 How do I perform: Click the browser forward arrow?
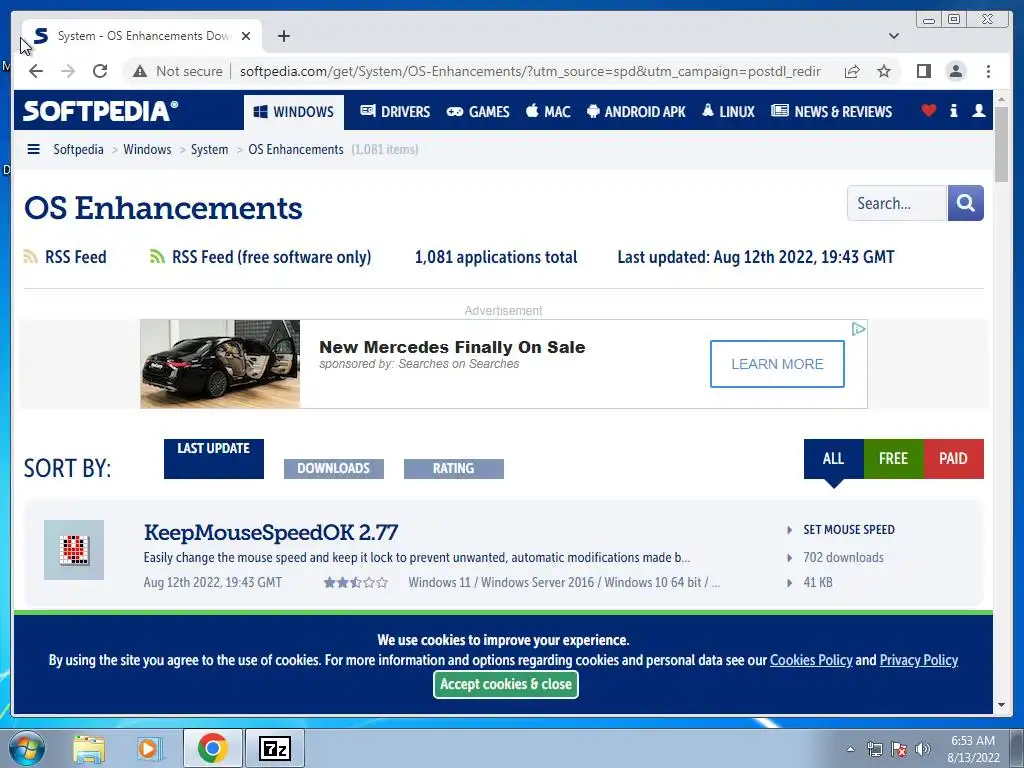click(68, 71)
